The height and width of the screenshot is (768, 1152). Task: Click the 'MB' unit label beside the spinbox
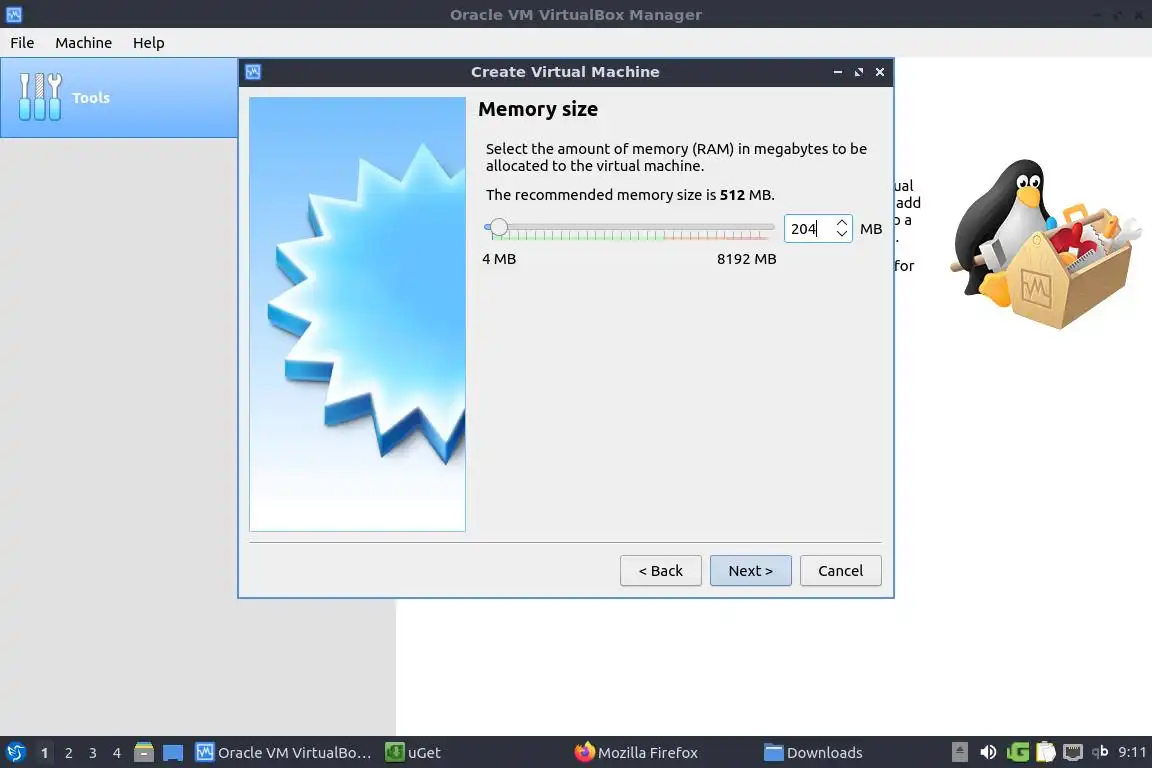point(871,229)
